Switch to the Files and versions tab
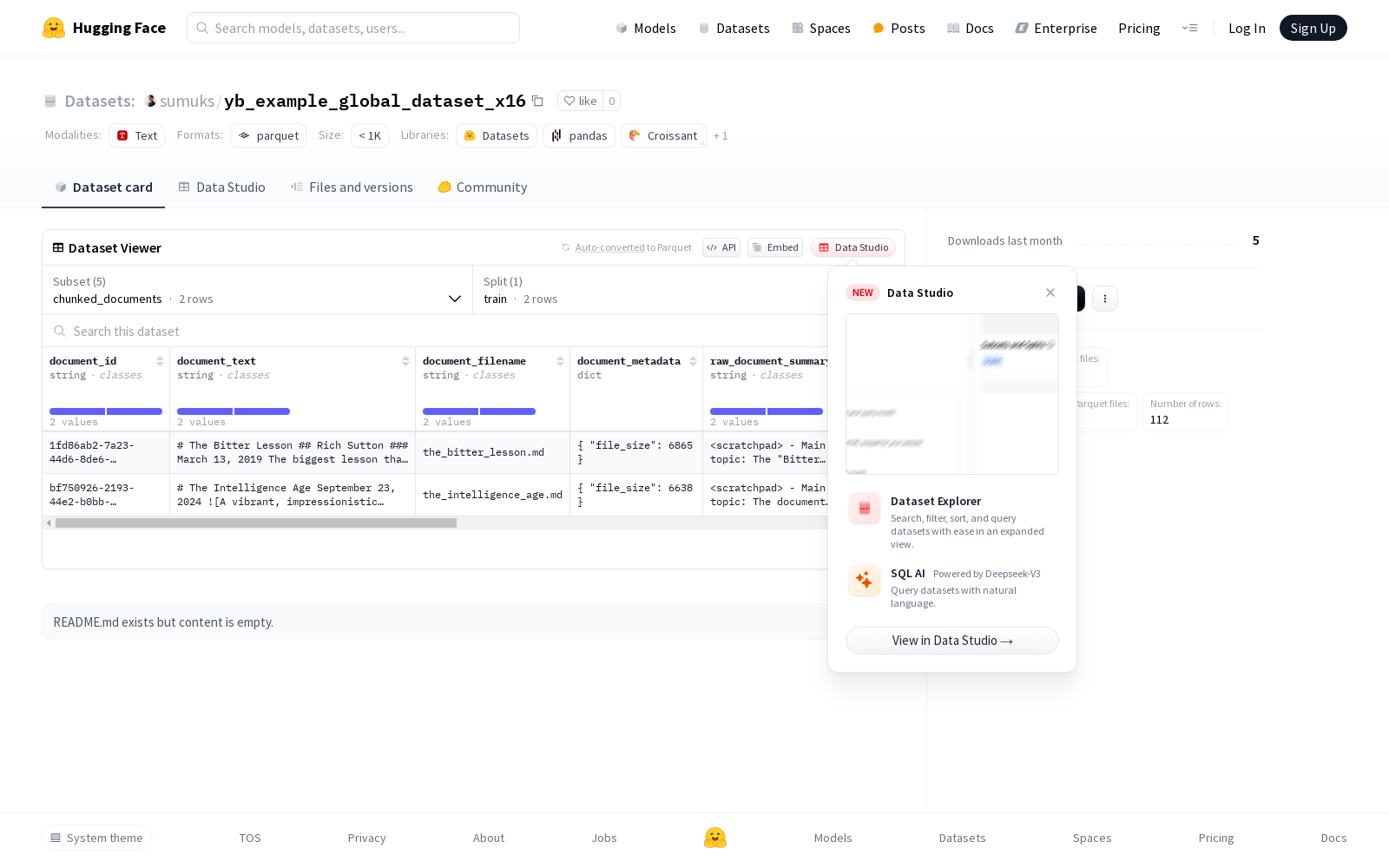This screenshot has width=1389, height=868. tap(352, 187)
